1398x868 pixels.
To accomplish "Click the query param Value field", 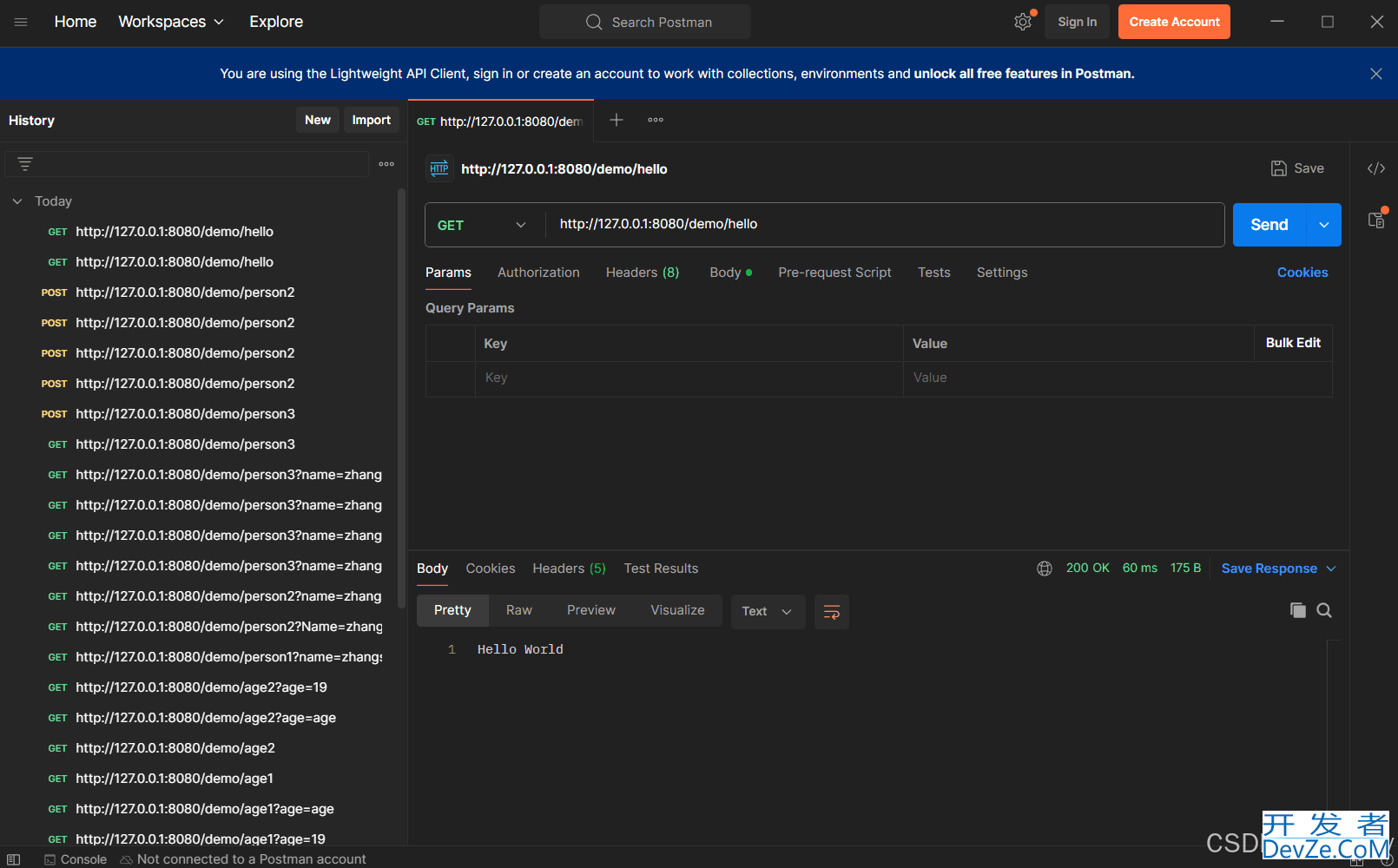I will coord(1118,378).
